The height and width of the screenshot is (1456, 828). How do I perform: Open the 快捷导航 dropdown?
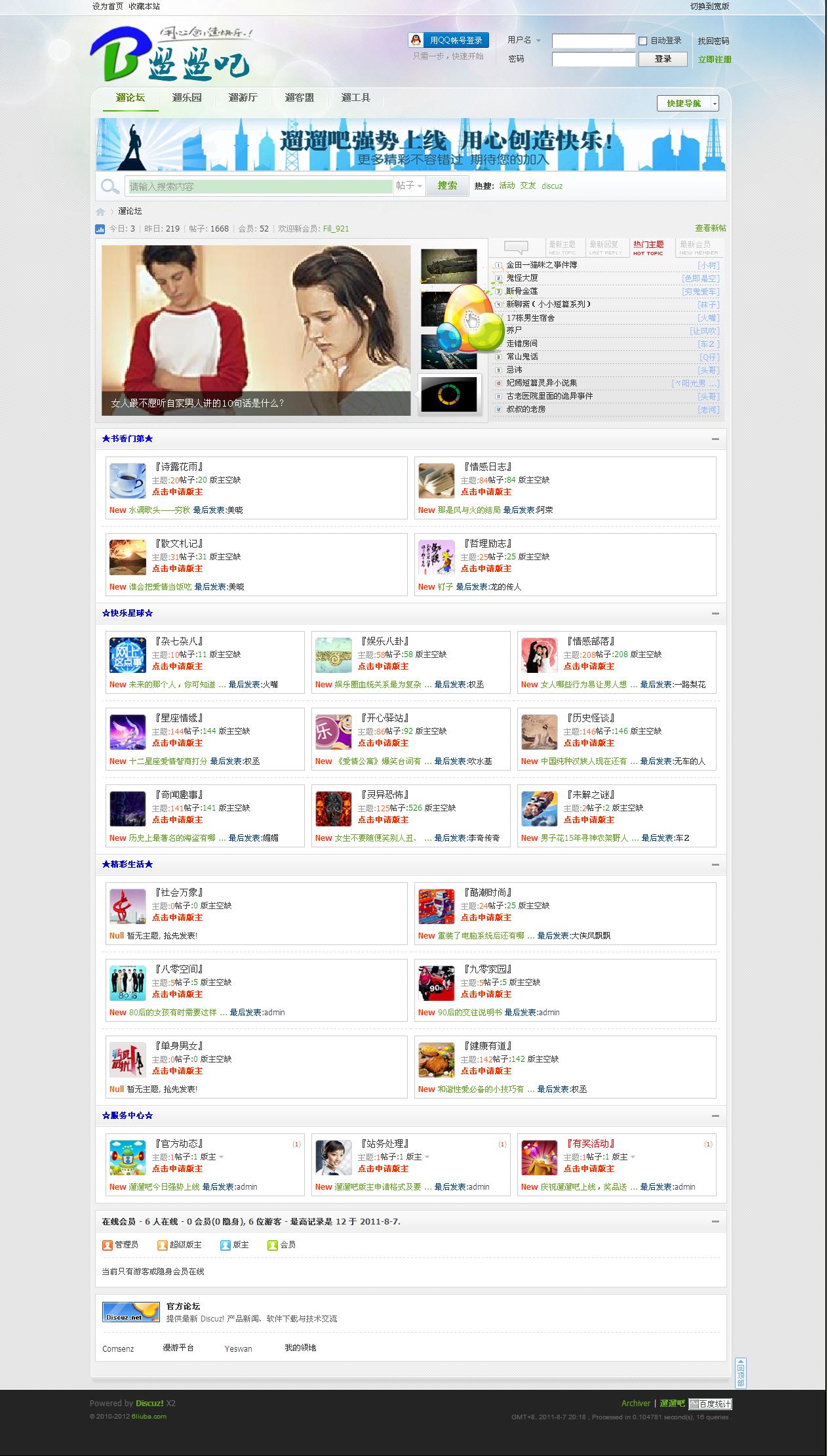688,103
